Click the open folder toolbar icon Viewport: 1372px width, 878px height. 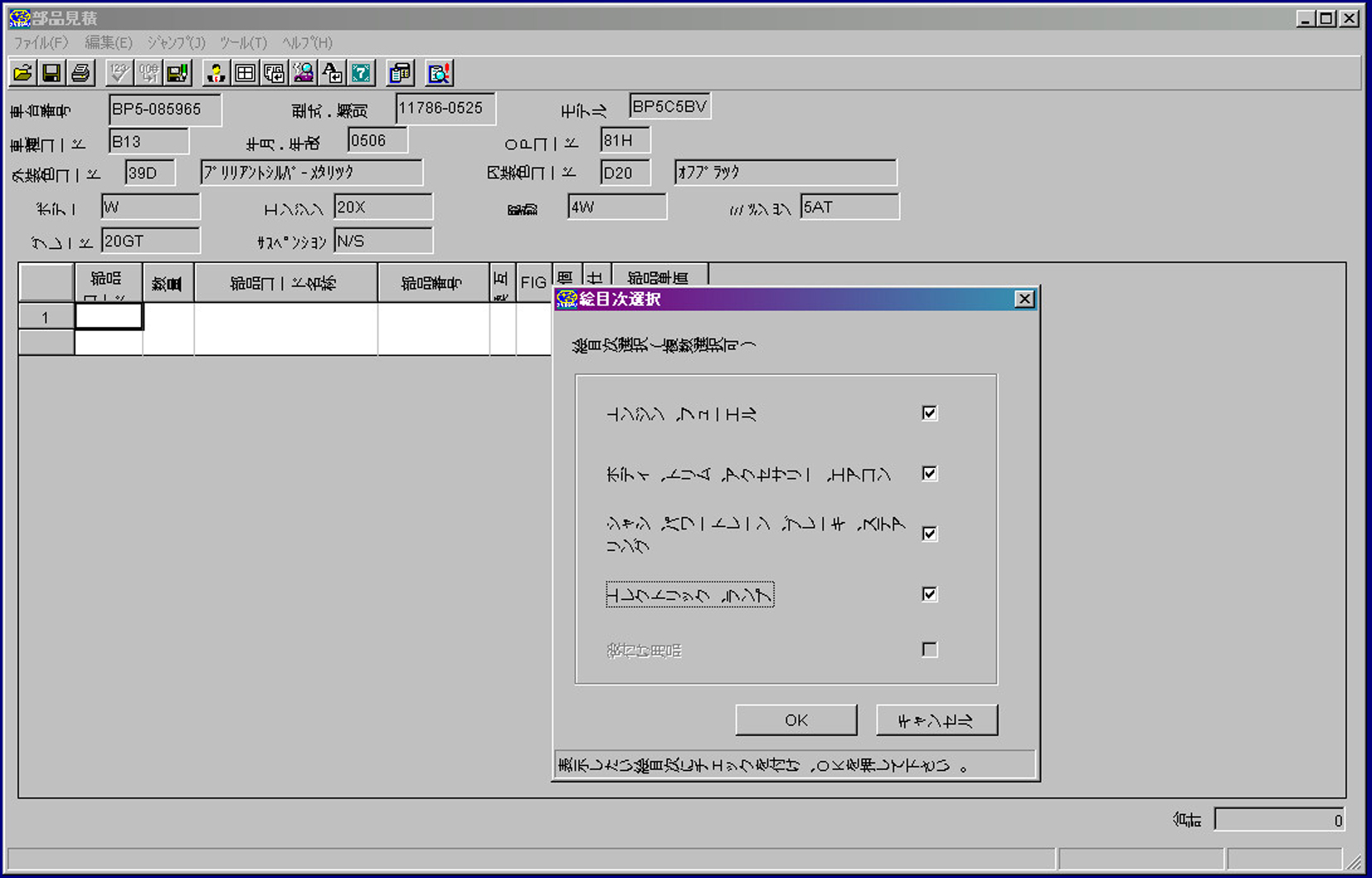tap(22, 74)
